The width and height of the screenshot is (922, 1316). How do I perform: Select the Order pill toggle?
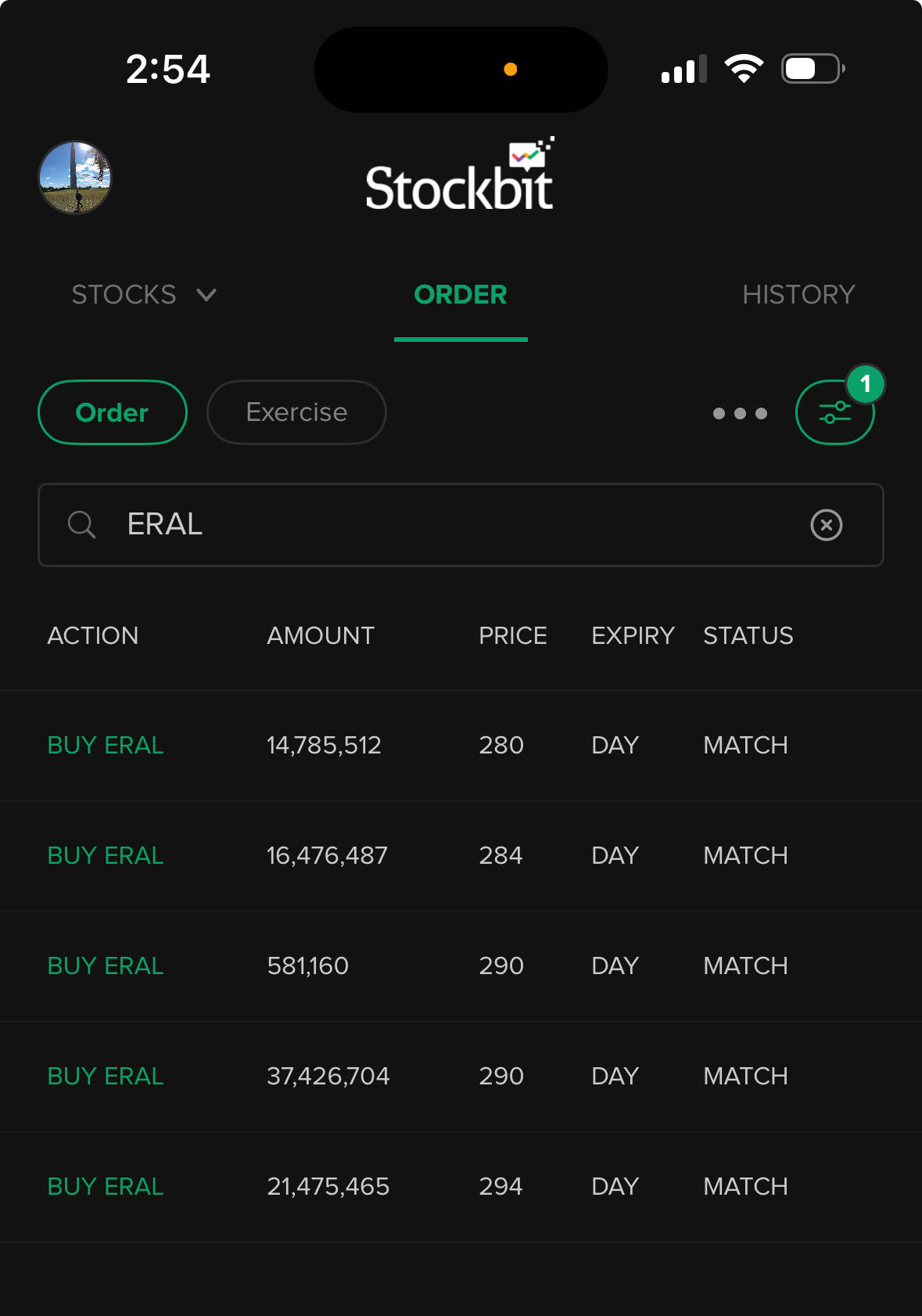[x=113, y=412]
